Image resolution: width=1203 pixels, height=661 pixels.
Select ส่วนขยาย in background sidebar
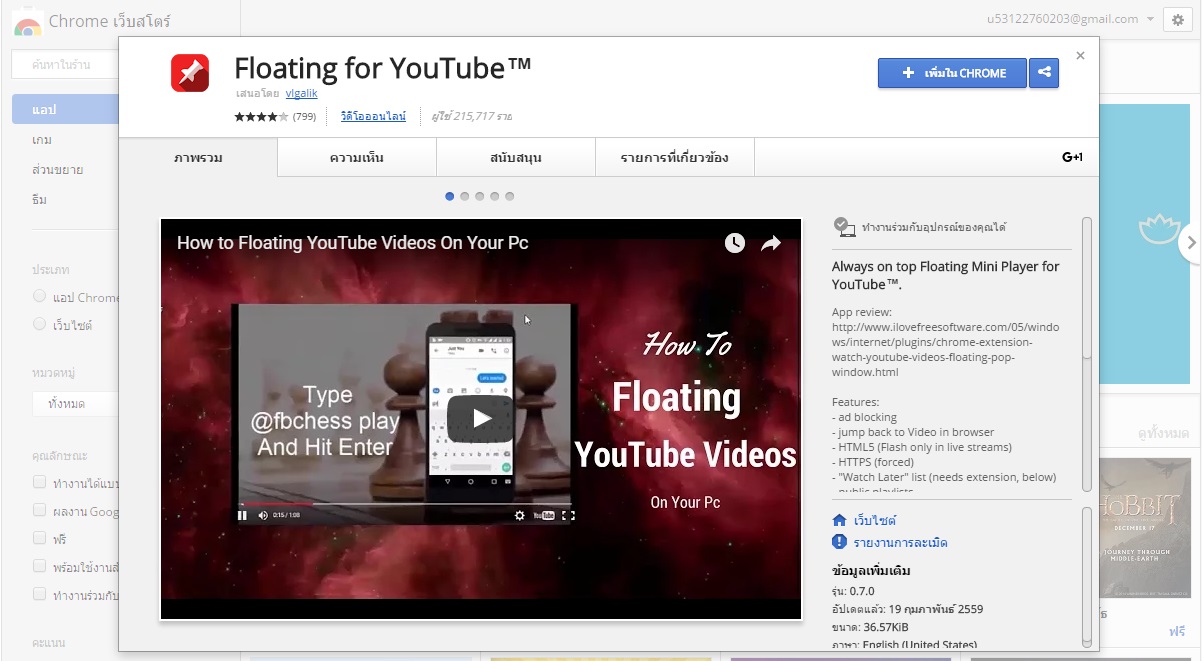pyautogui.click(x=58, y=169)
